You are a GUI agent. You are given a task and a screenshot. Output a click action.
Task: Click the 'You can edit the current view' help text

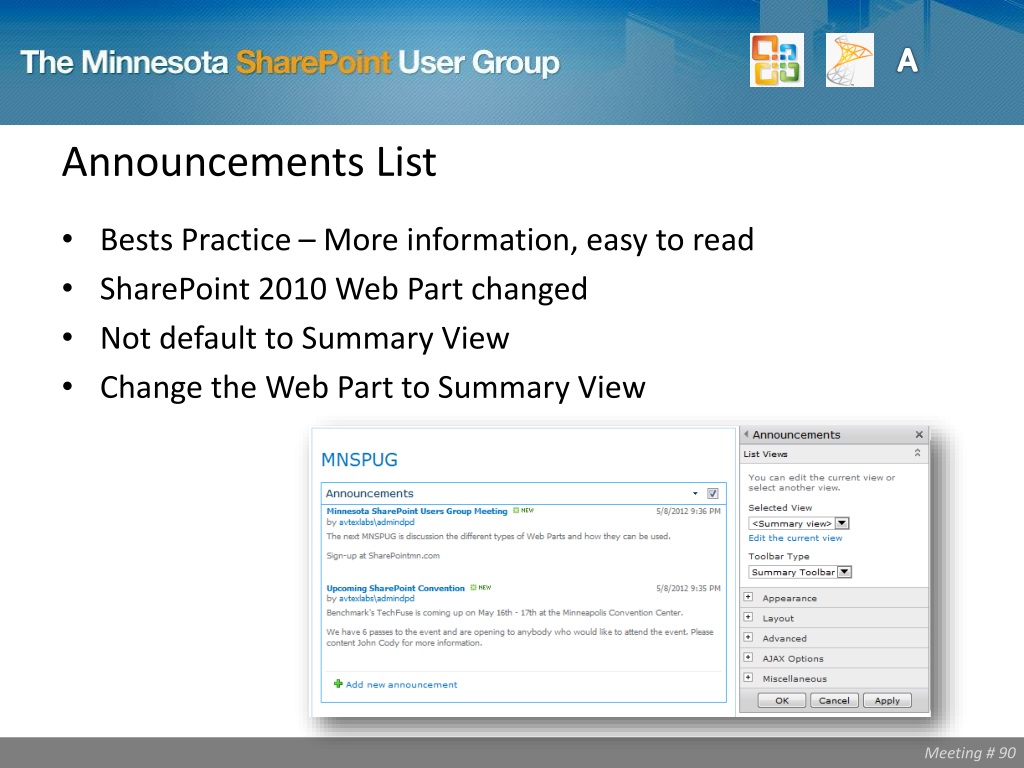pyautogui.click(x=822, y=483)
